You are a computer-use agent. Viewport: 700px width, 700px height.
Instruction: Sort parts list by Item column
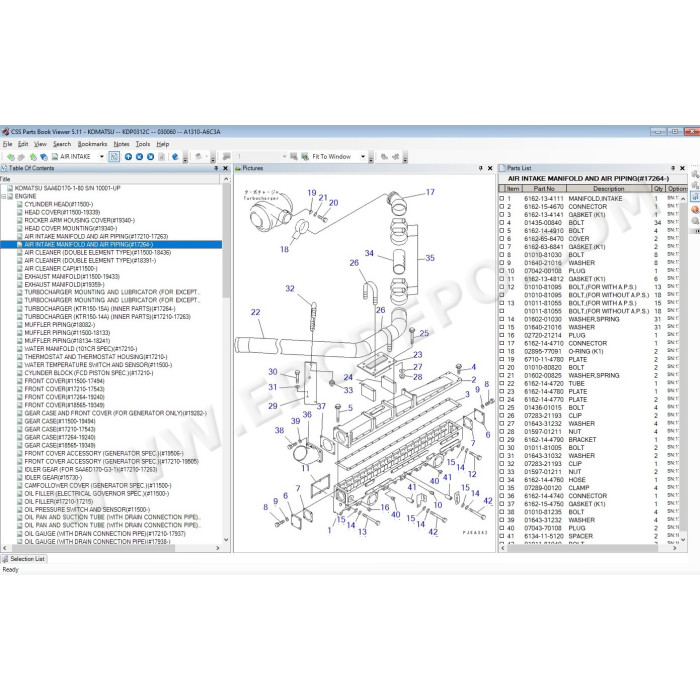(x=512, y=189)
